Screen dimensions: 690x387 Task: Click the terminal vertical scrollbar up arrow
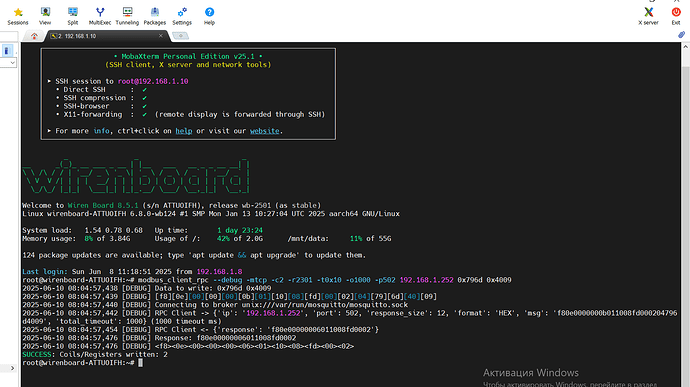pyautogui.click(x=685, y=47)
